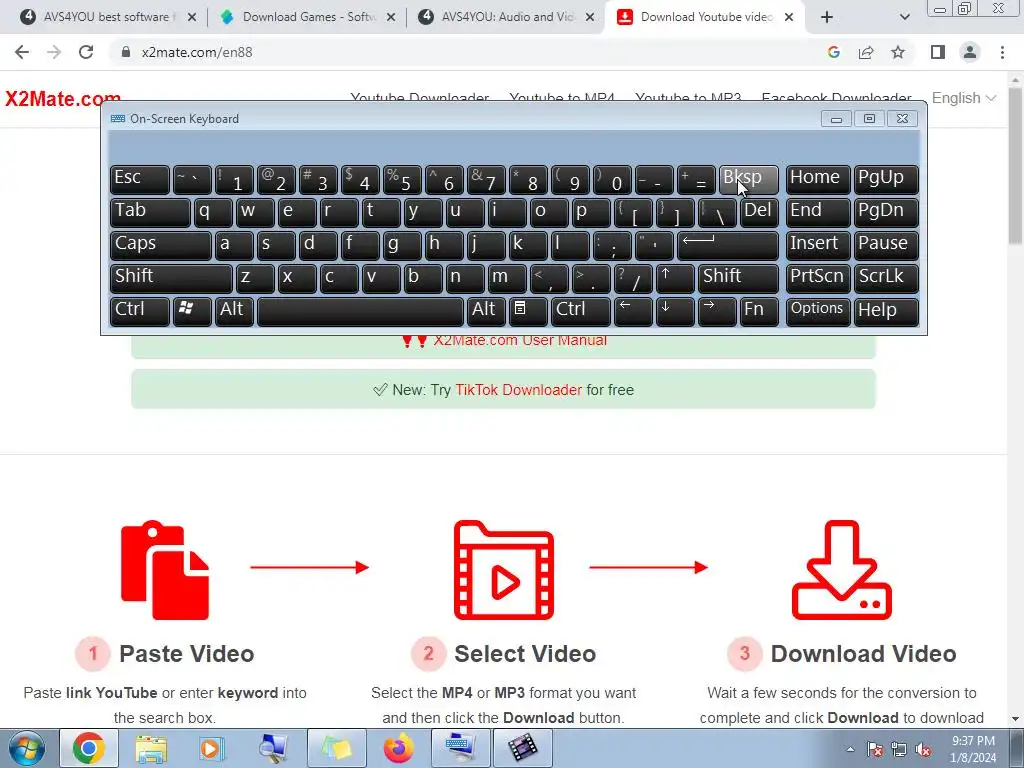This screenshot has width=1024, height=768.
Task: Reload the x2mate page
Action: coord(86,52)
